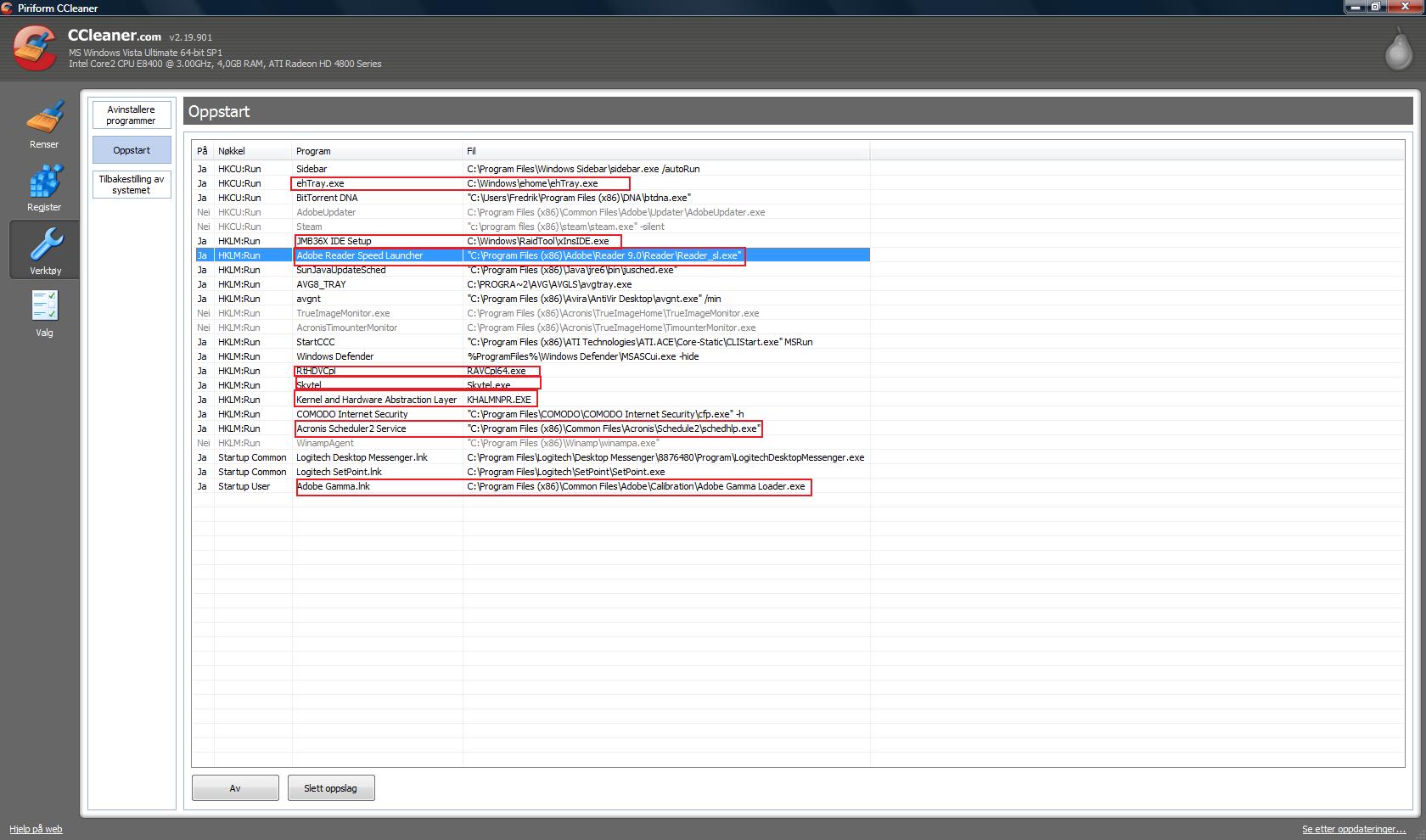This screenshot has width=1426, height=840.
Task: Click the Av (disable) button
Action: (x=235, y=787)
